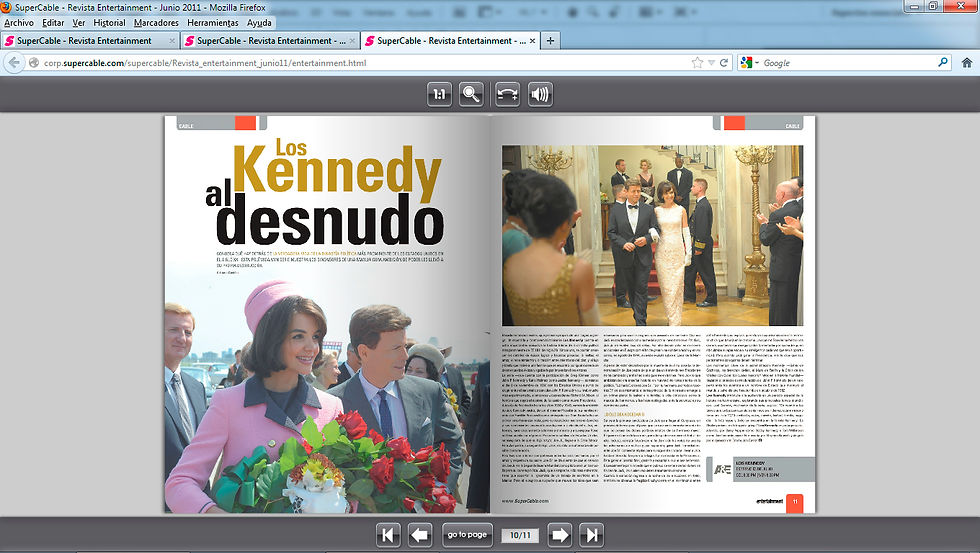
Task: Close the active third SuperCable tab
Action: (532, 41)
